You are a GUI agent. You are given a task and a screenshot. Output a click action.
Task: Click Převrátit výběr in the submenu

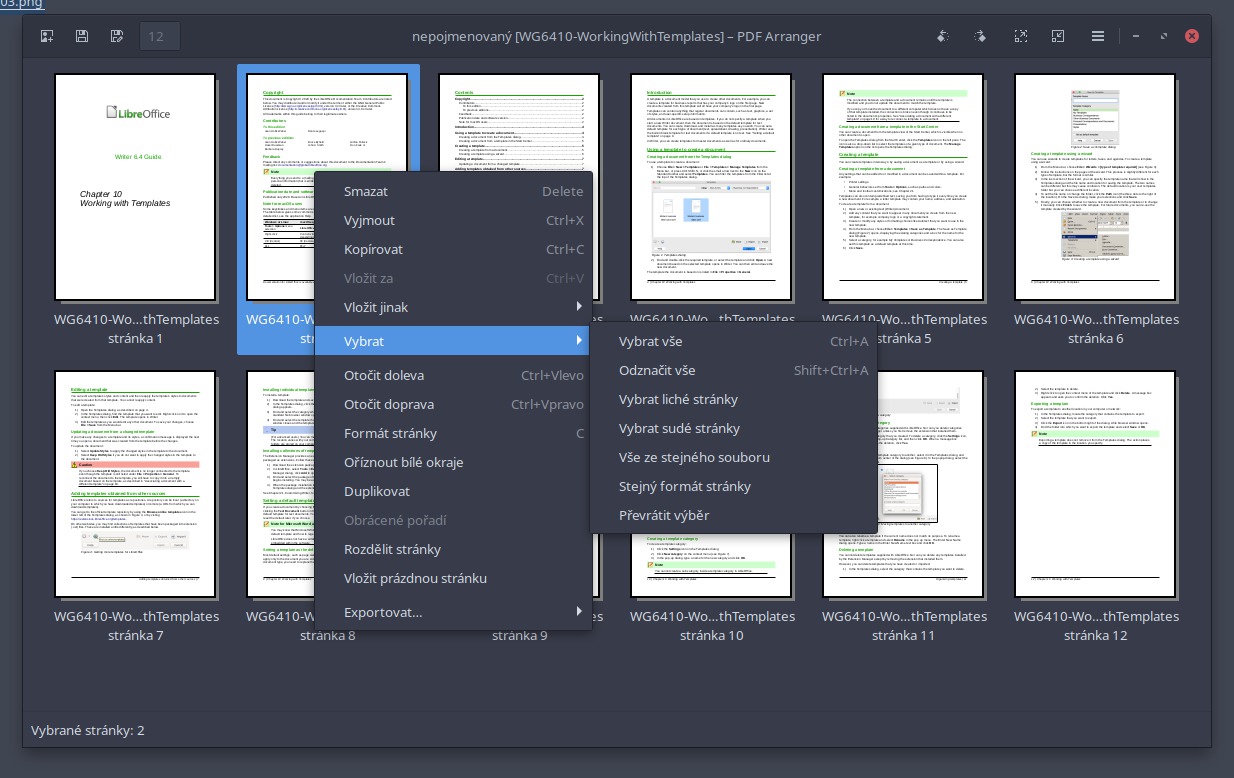733,515
